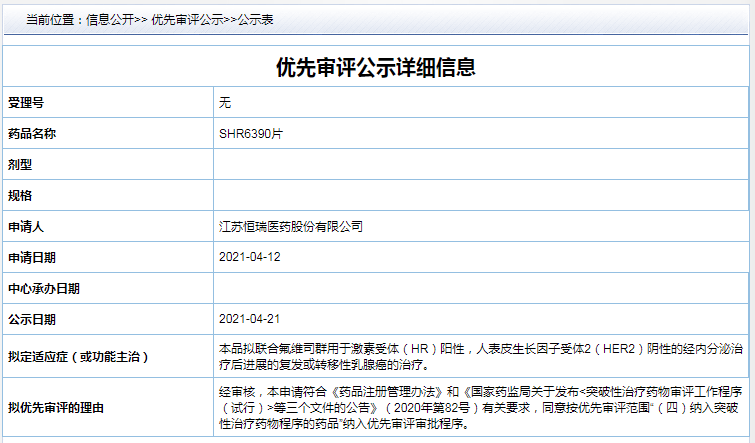Screen dimensions: 755x443
Task: Click the 优先审评公示详细信息 page title
Action: click(376, 67)
